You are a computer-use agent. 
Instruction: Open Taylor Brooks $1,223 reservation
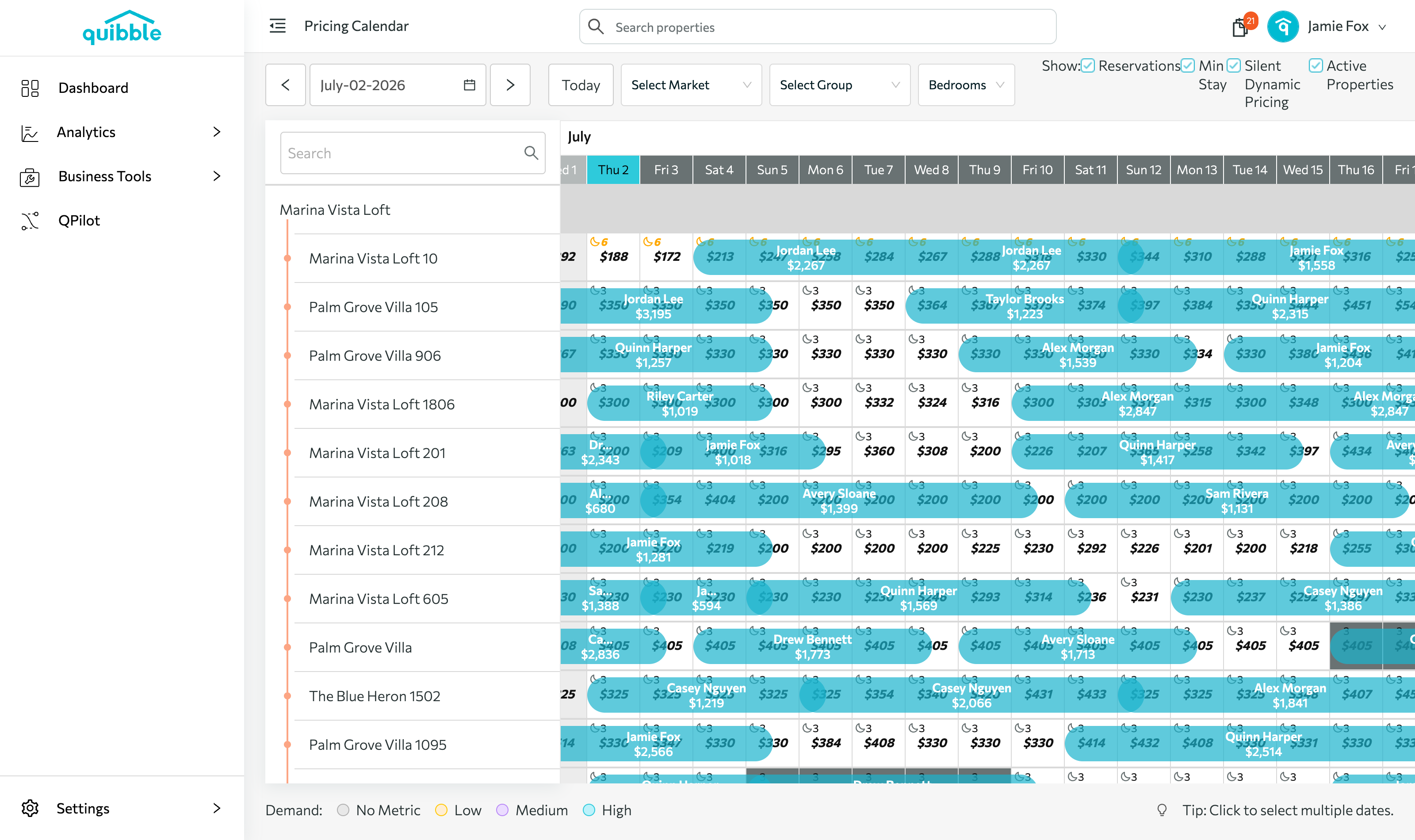(x=1025, y=306)
